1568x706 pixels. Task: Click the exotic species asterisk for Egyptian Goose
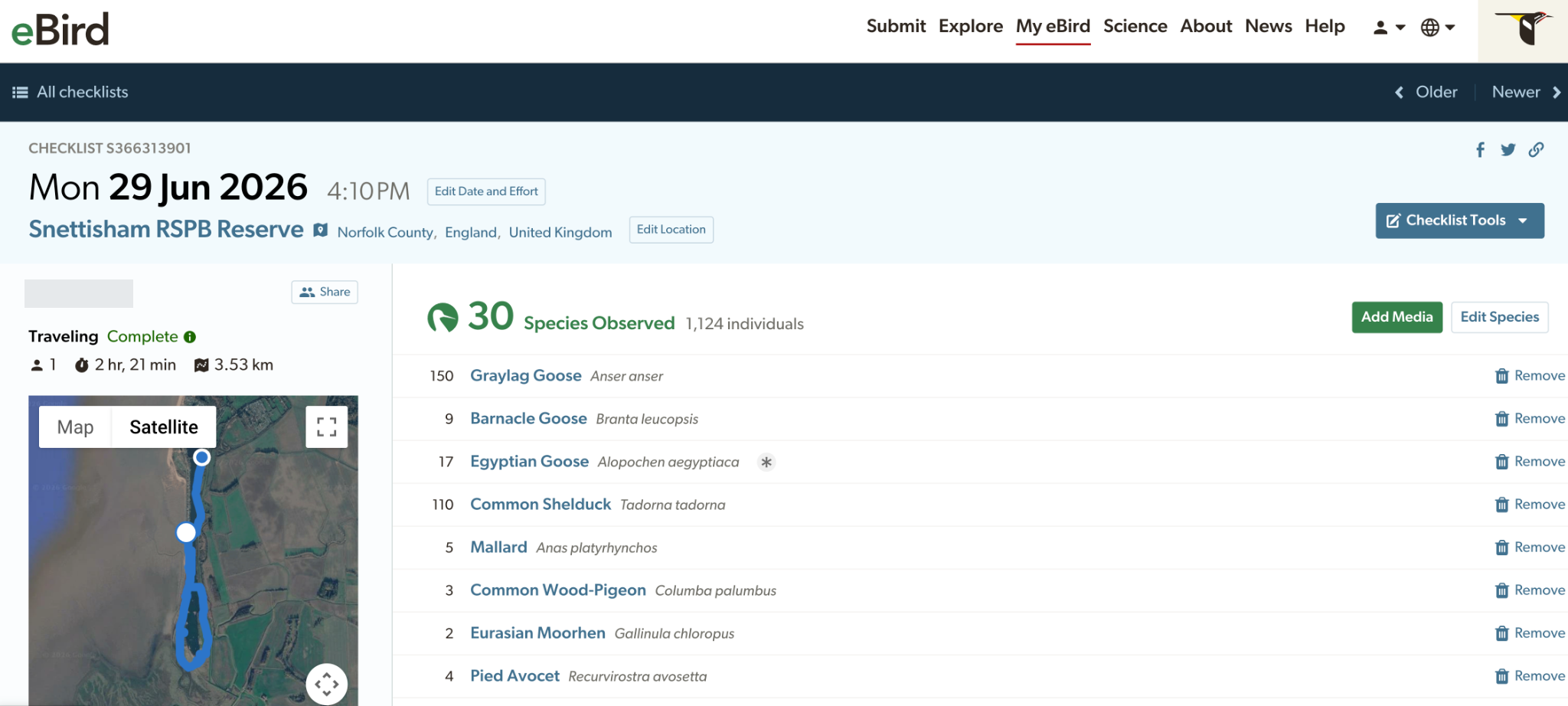pos(766,462)
